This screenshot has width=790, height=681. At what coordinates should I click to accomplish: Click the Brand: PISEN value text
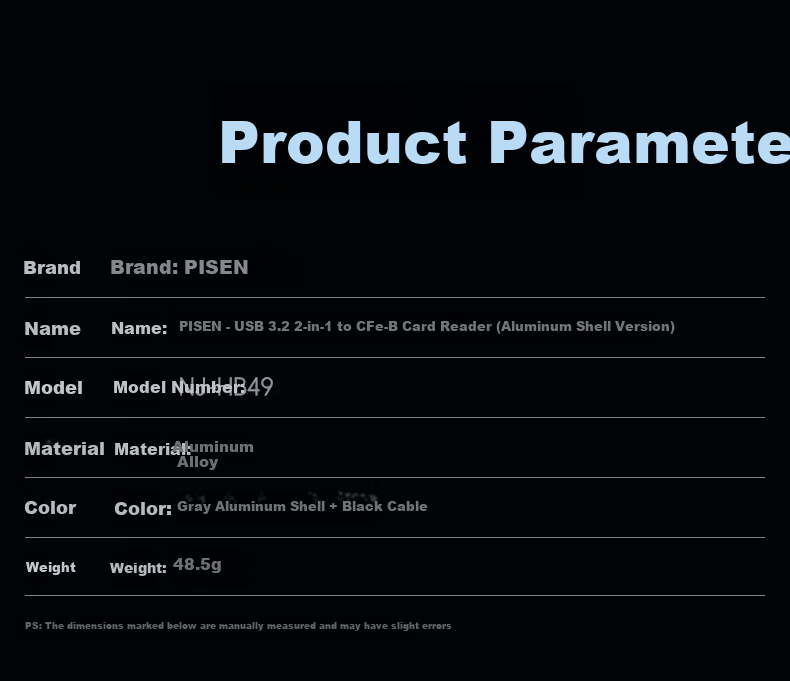coord(179,267)
